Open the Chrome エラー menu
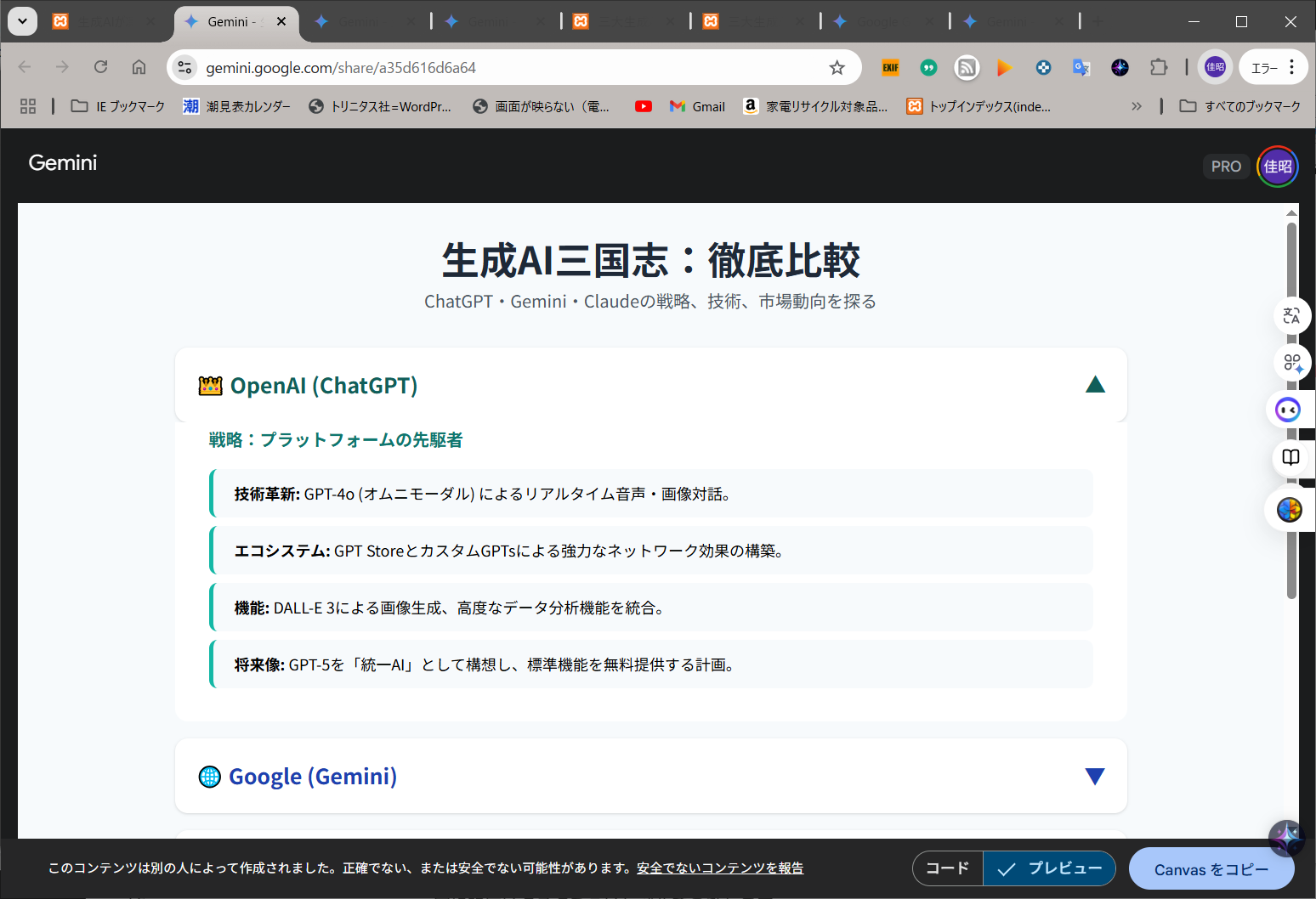Viewport: 1316px width, 899px height. click(x=1272, y=68)
